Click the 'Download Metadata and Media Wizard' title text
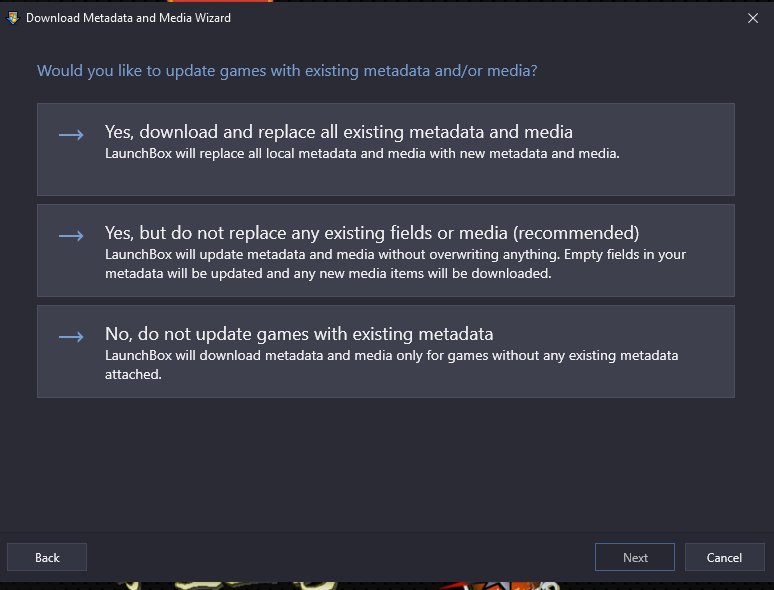The width and height of the screenshot is (774, 590). (x=128, y=18)
